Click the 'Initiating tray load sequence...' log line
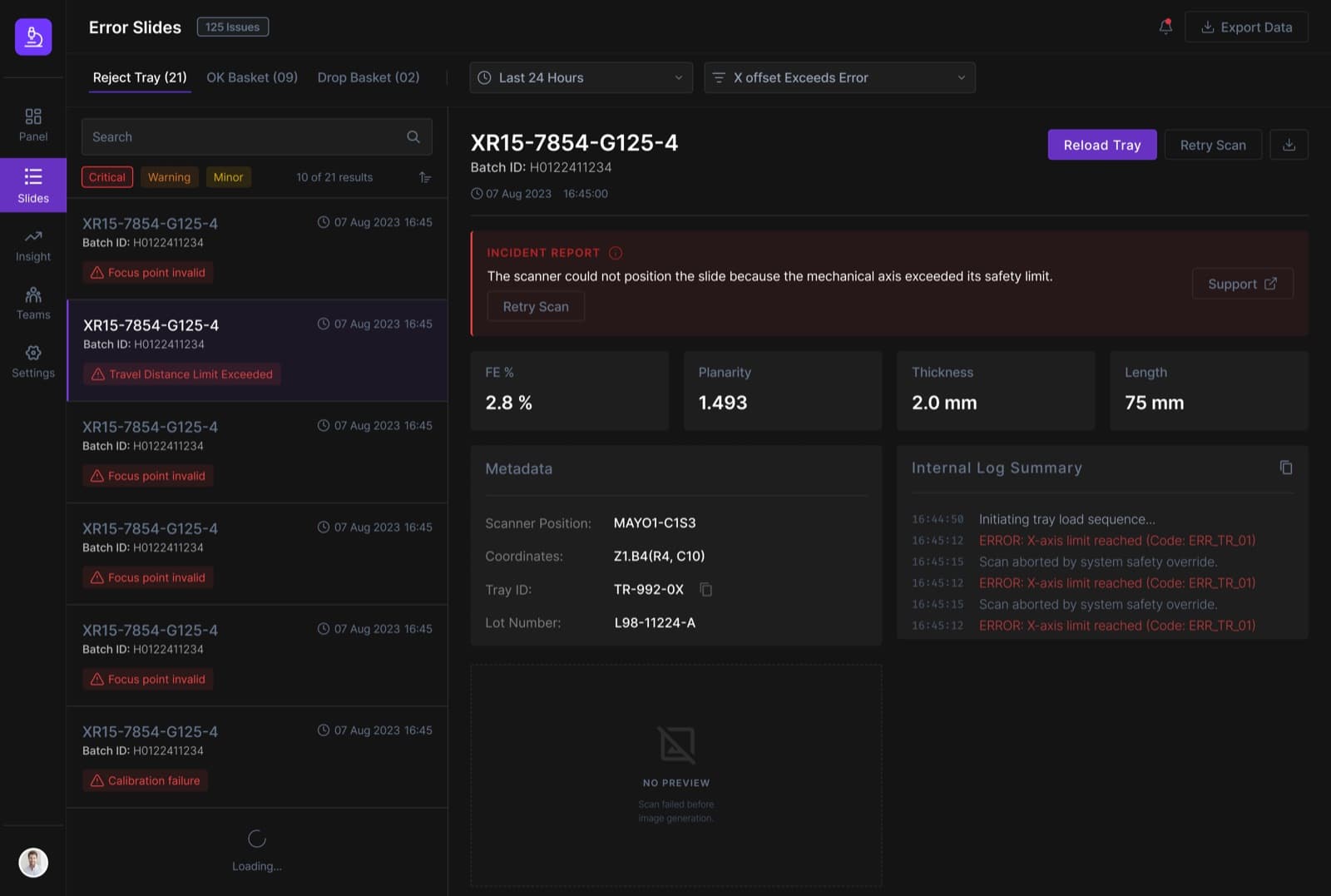Image resolution: width=1331 pixels, height=896 pixels. coord(1066,519)
